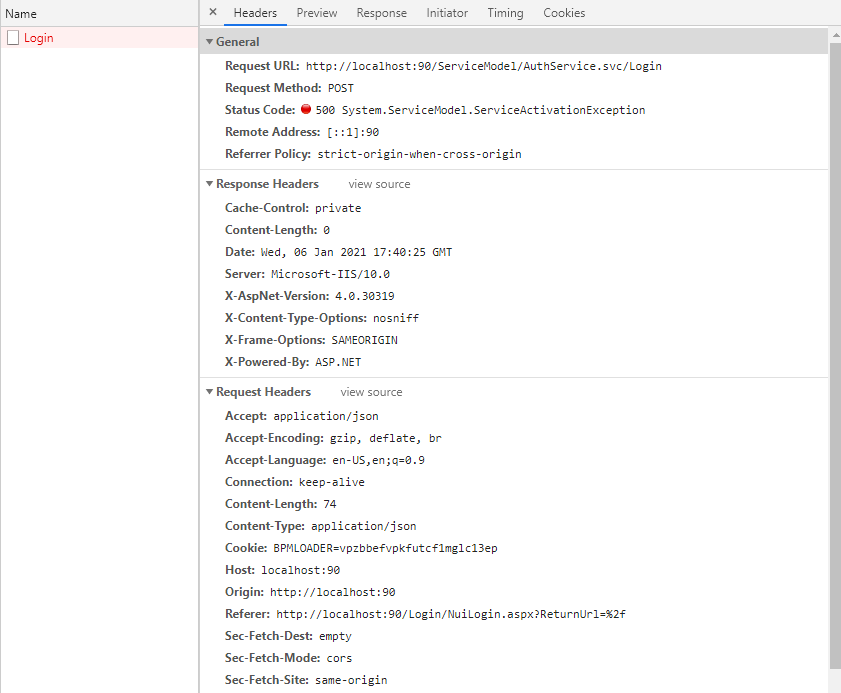The width and height of the screenshot is (841, 693).
Task: Select Connection keep-alive value
Action: coord(331,483)
